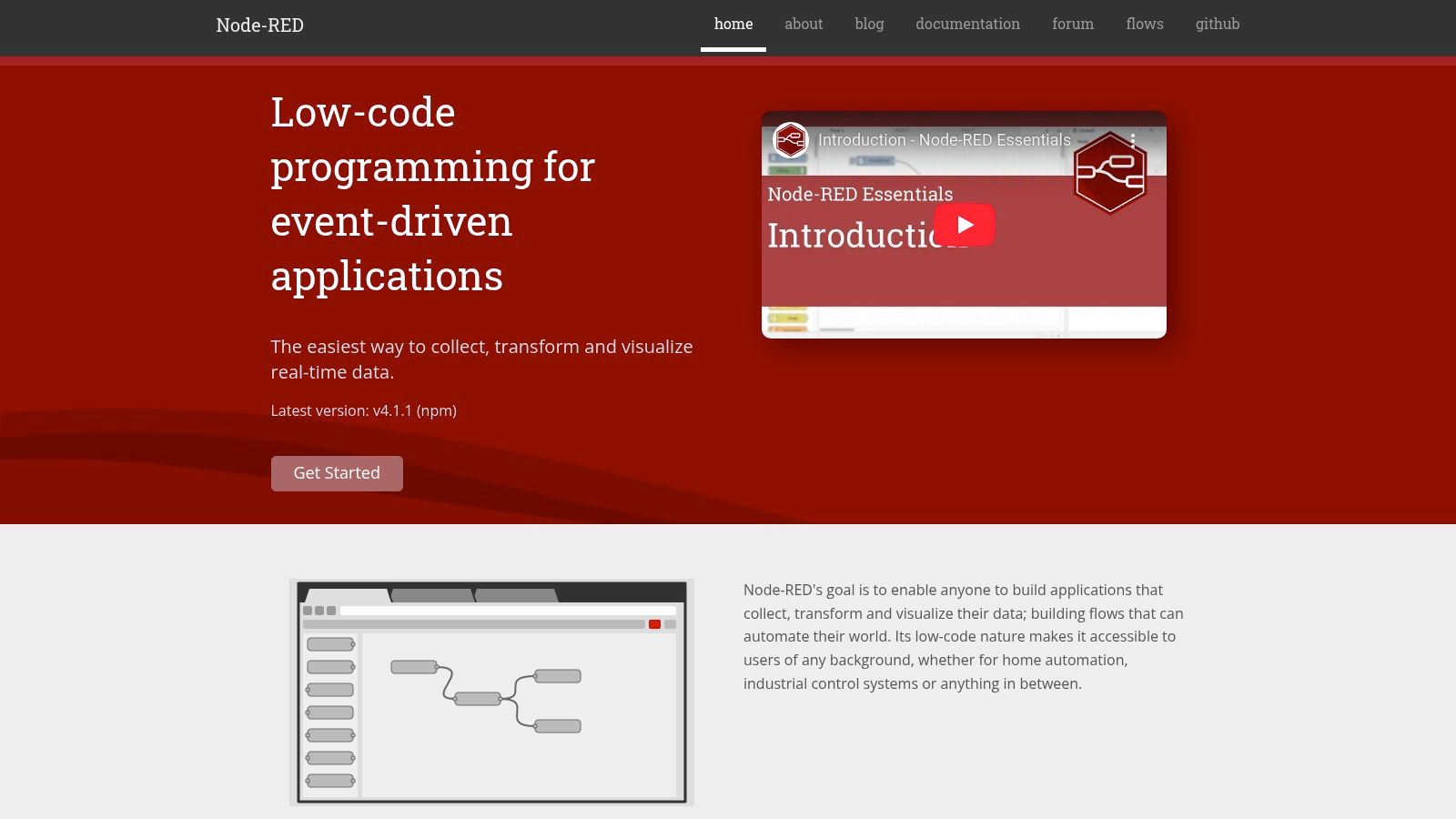Open the about page from the navbar

(803, 24)
